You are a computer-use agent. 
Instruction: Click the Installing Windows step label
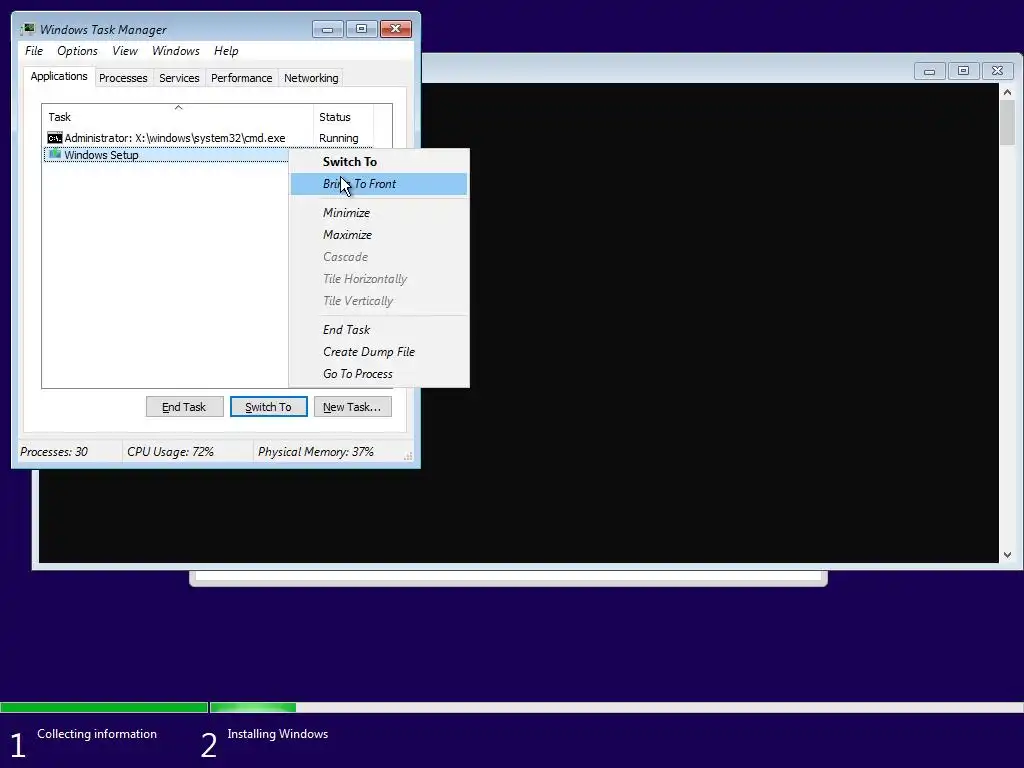(x=278, y=733)
